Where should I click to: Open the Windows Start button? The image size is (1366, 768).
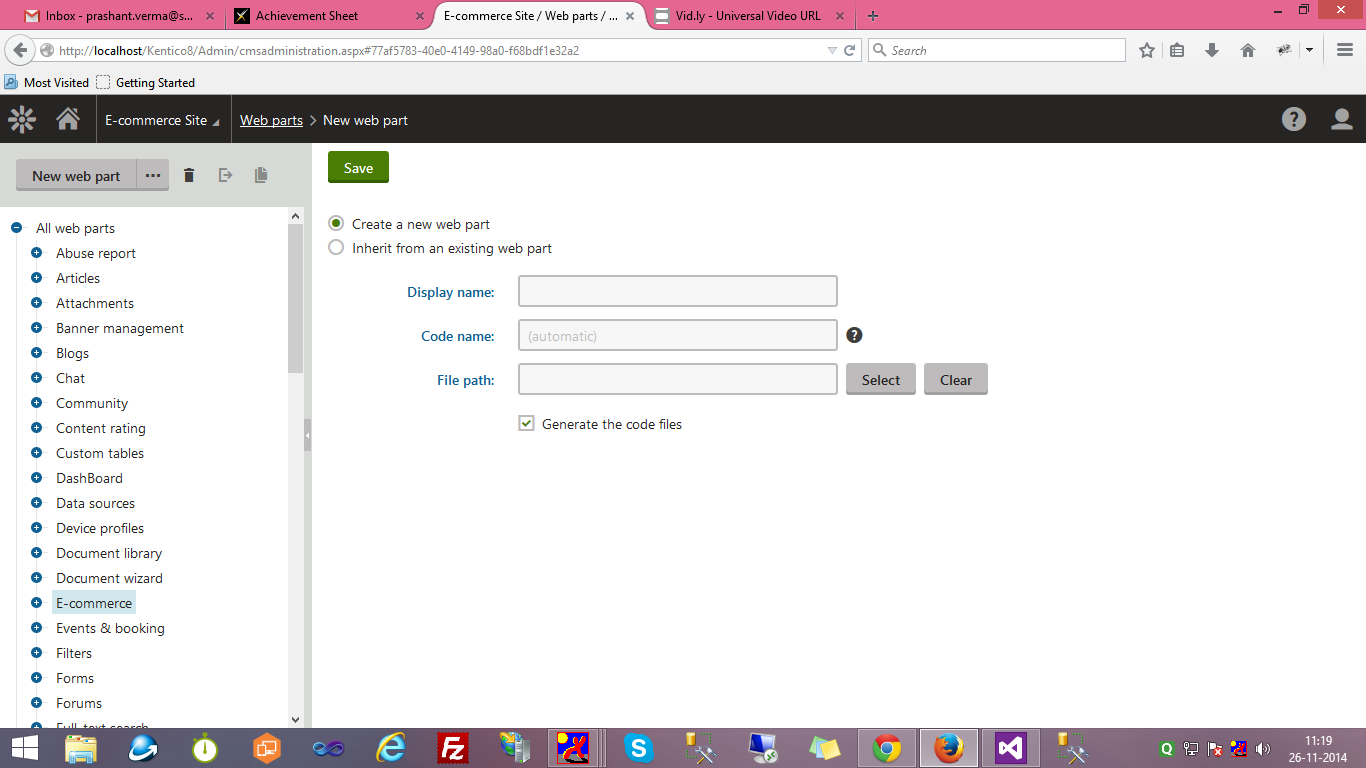(x=24, y=748)
